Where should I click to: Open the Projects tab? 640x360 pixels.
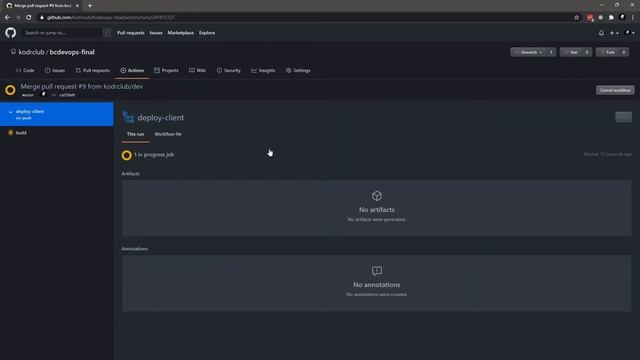(x=166, y=70)
